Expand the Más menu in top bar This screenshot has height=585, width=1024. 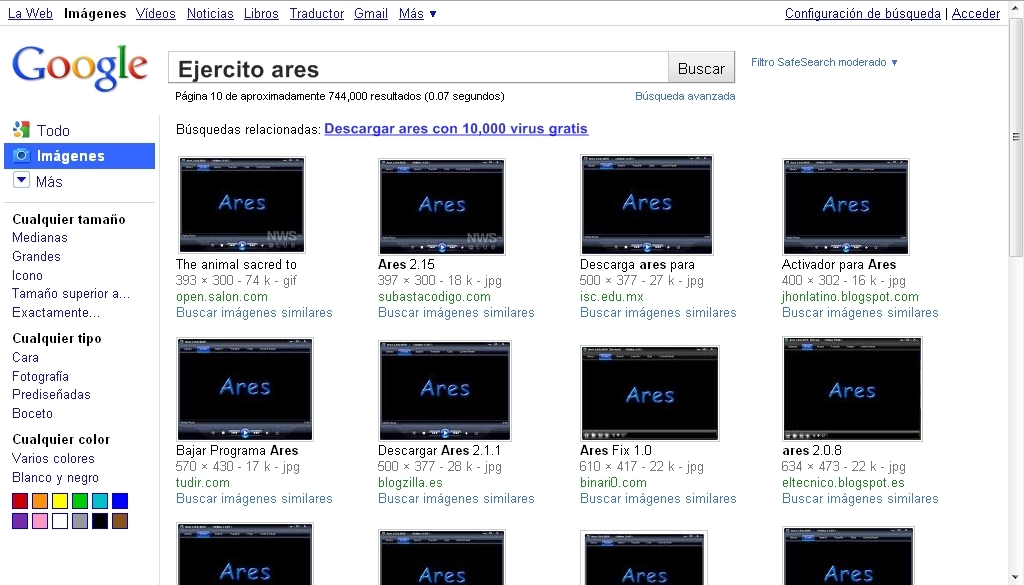pos(417,13)
